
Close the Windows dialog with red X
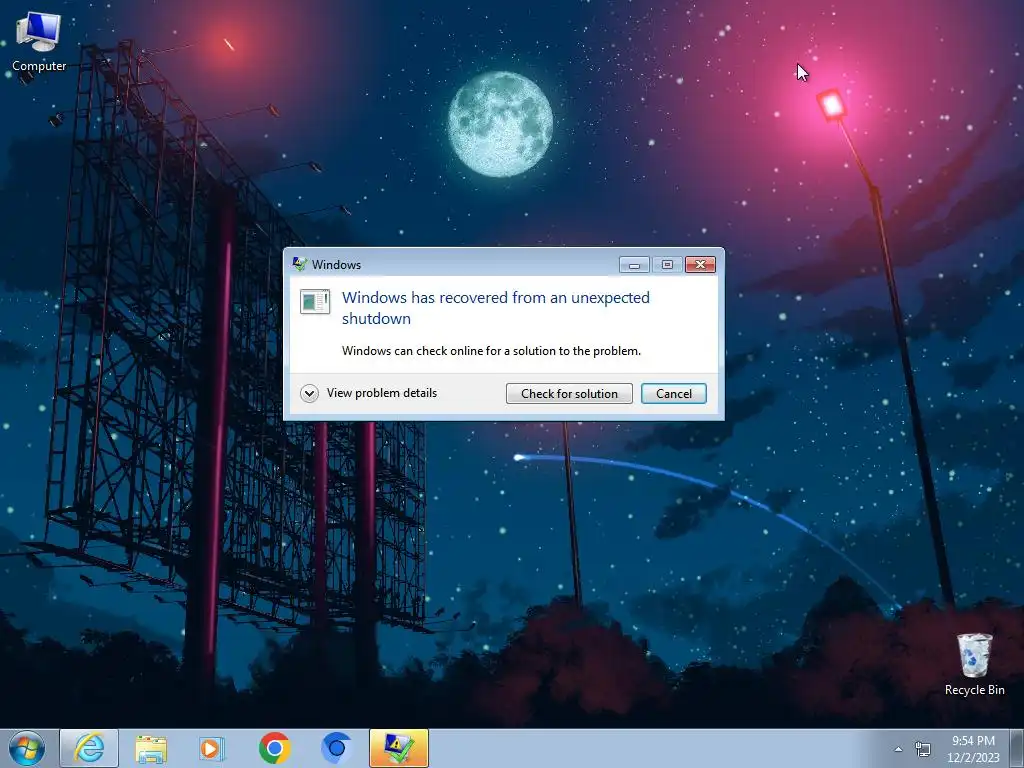point(700,264)
